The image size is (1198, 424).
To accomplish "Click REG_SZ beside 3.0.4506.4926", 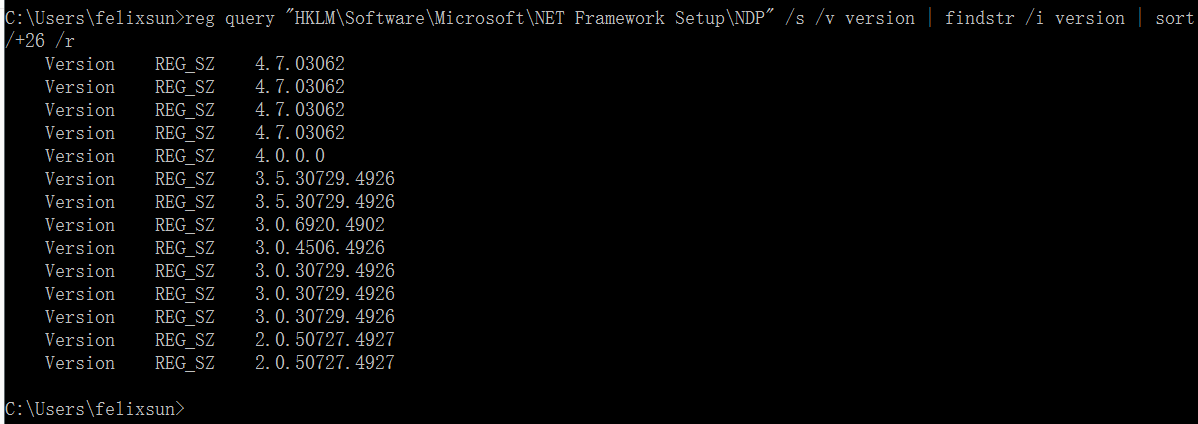I will coord(184,248).
